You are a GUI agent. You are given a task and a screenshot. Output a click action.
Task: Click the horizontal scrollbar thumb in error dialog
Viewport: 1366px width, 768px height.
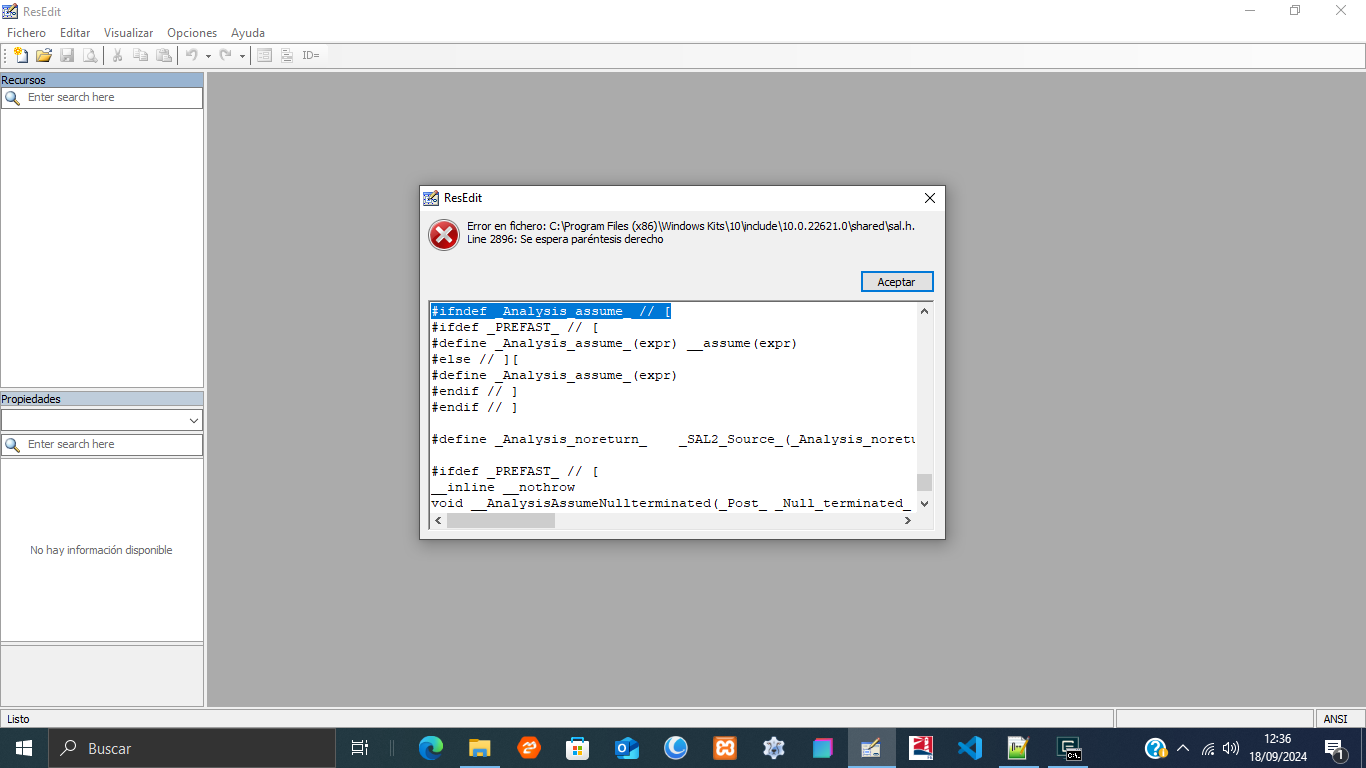(x=501, y=520)
